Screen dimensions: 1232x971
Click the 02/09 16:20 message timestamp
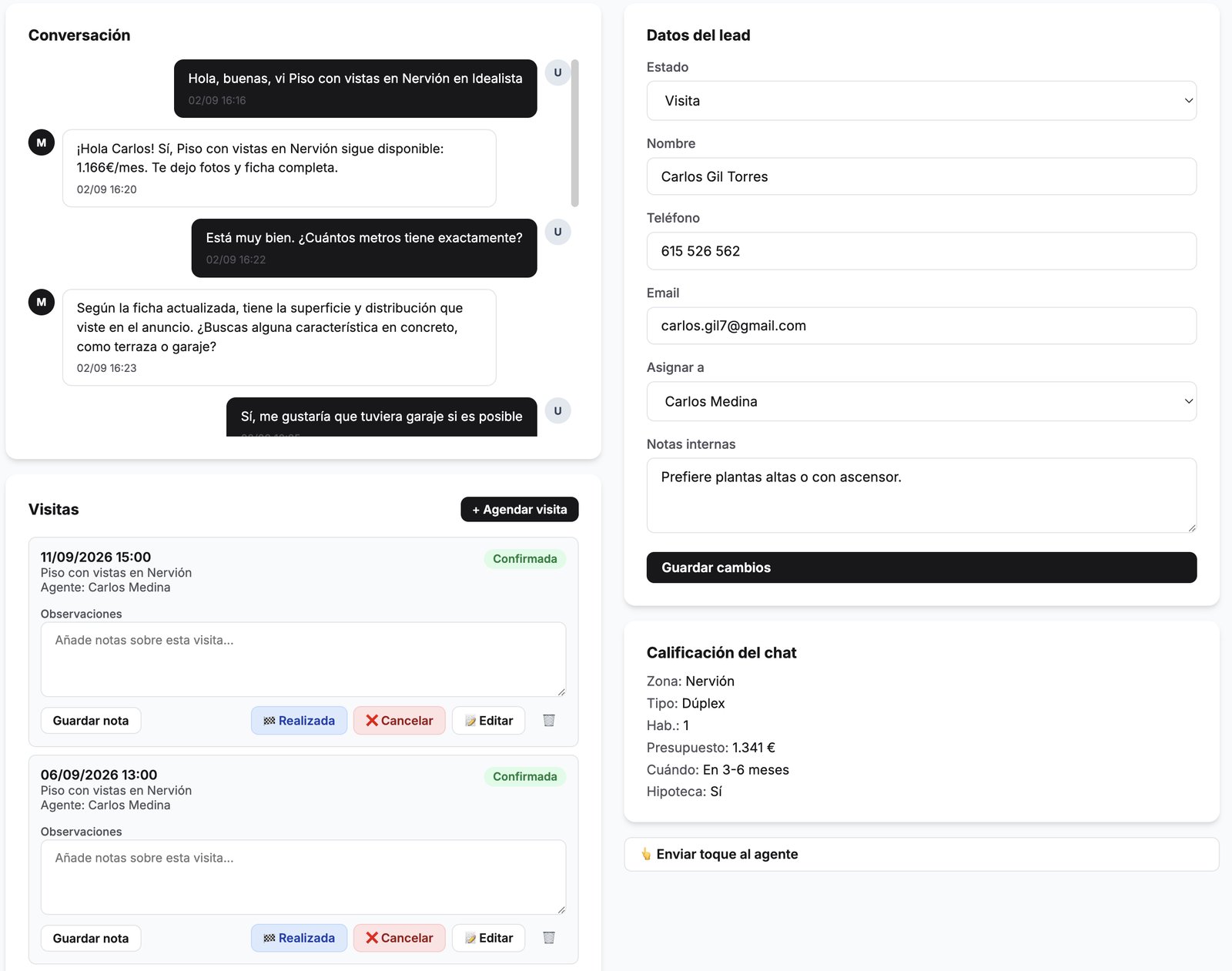click(106, 189)
